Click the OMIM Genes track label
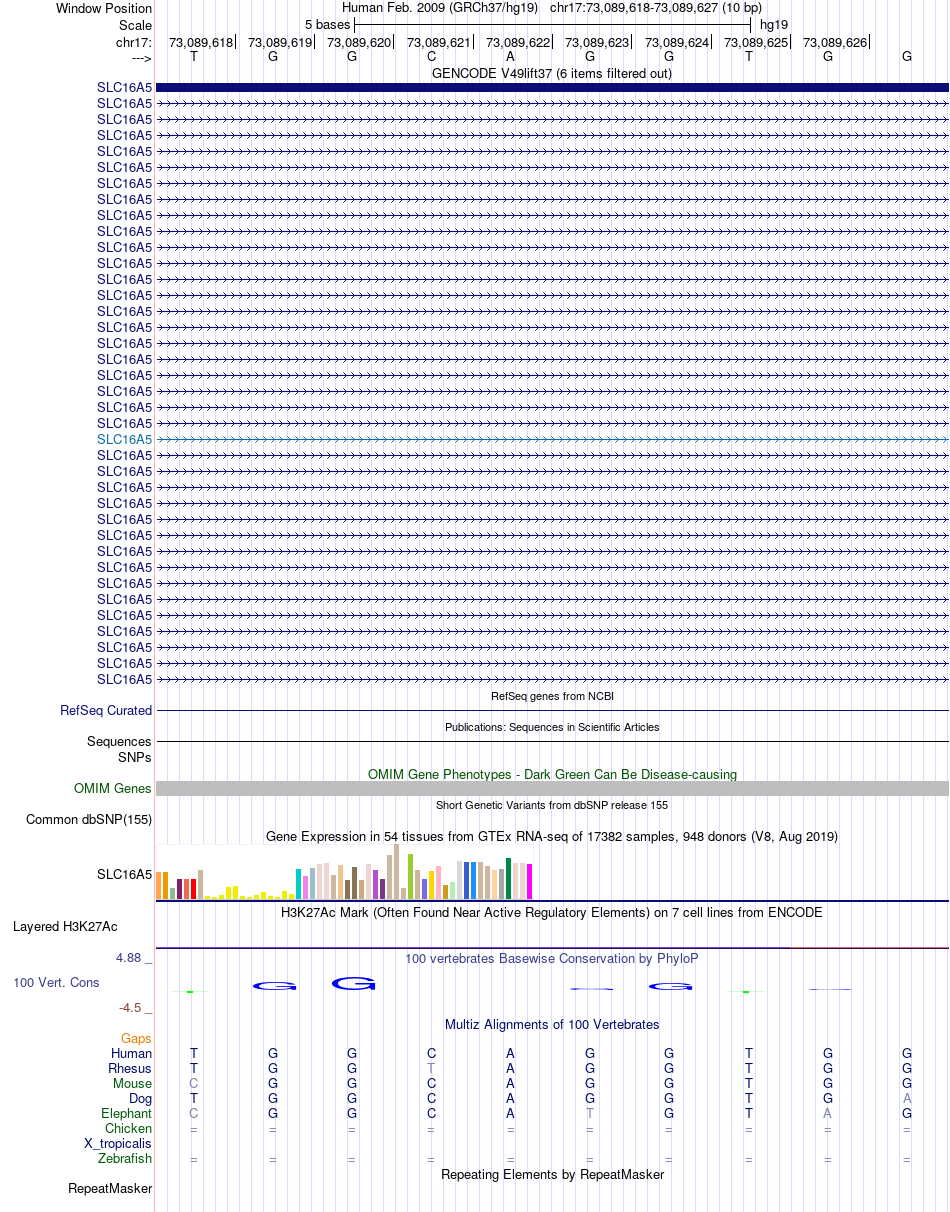 coord(113,789)
